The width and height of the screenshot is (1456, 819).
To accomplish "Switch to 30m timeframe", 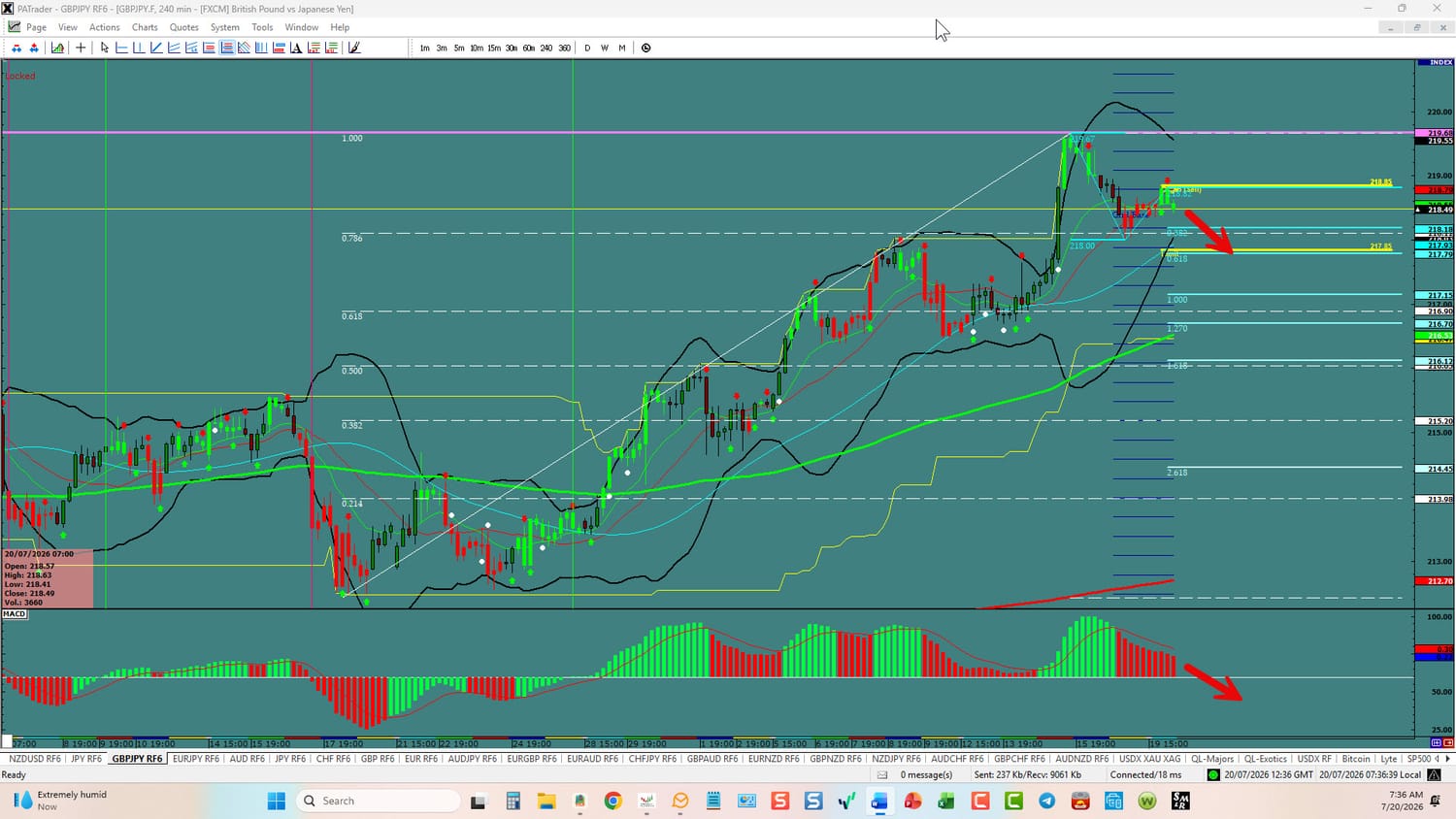I will [512, 48].
